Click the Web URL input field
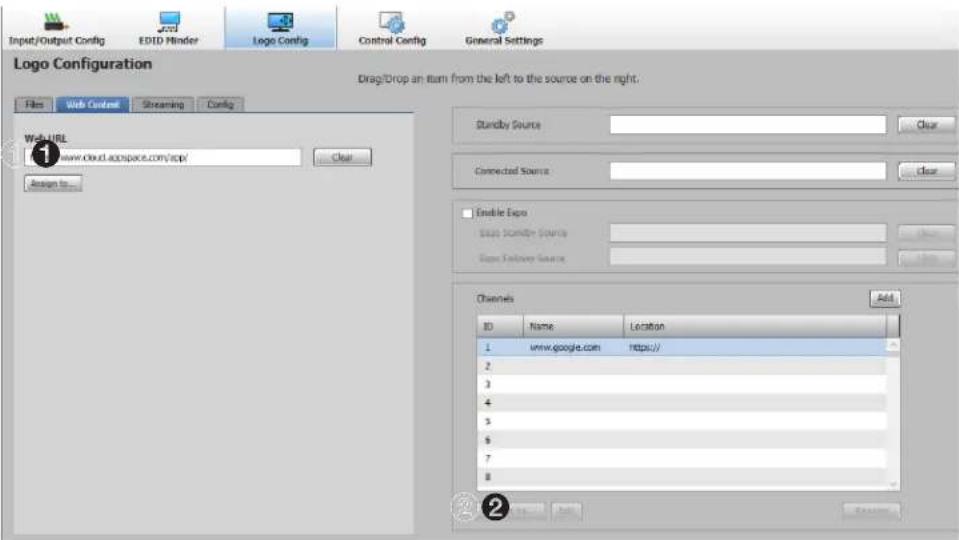 (x=163, y=157)
